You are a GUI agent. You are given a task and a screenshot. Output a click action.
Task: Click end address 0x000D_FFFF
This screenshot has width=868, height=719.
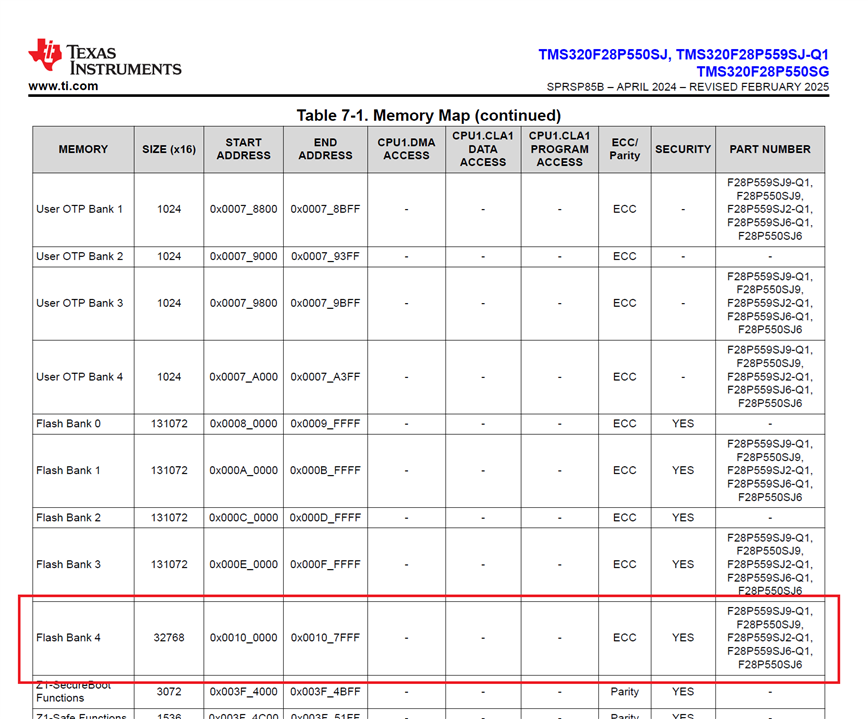(x=326, y=518)
